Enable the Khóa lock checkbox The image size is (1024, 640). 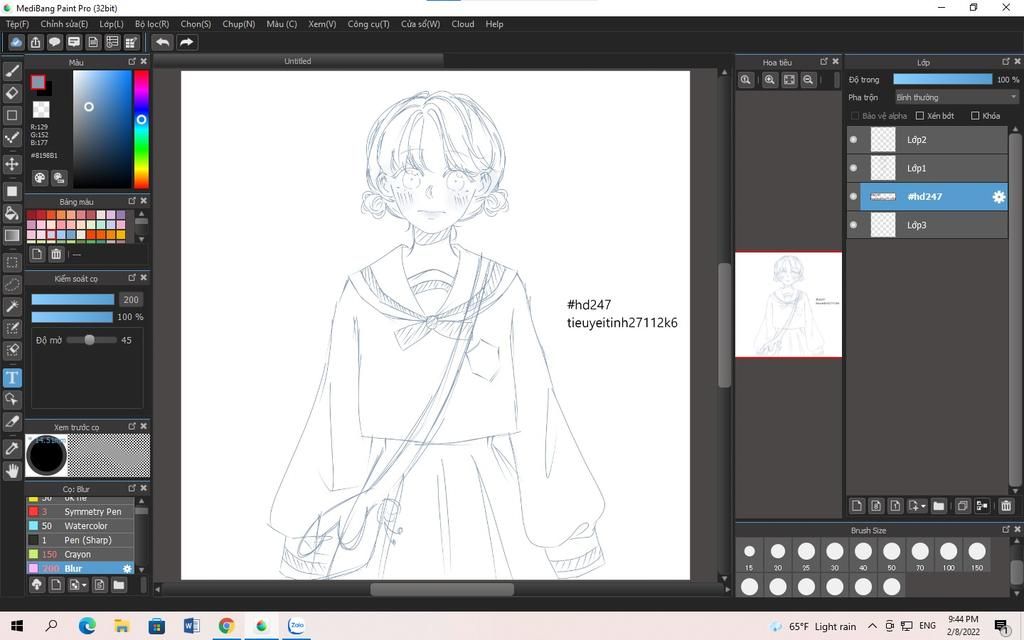point(975,116)
